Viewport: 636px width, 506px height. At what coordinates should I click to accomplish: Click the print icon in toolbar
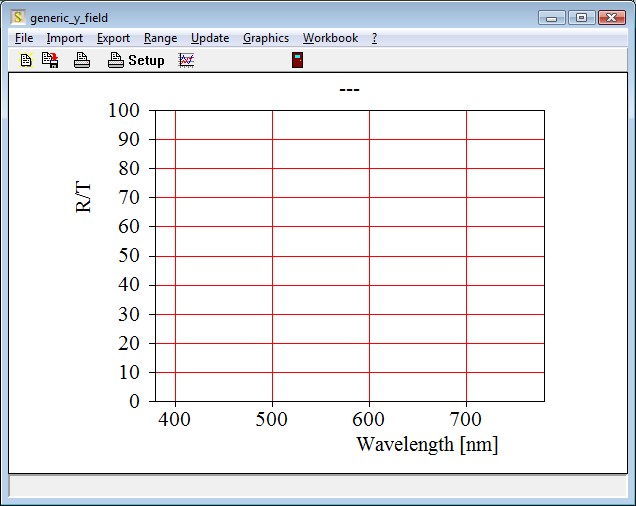tap(82, 60)
